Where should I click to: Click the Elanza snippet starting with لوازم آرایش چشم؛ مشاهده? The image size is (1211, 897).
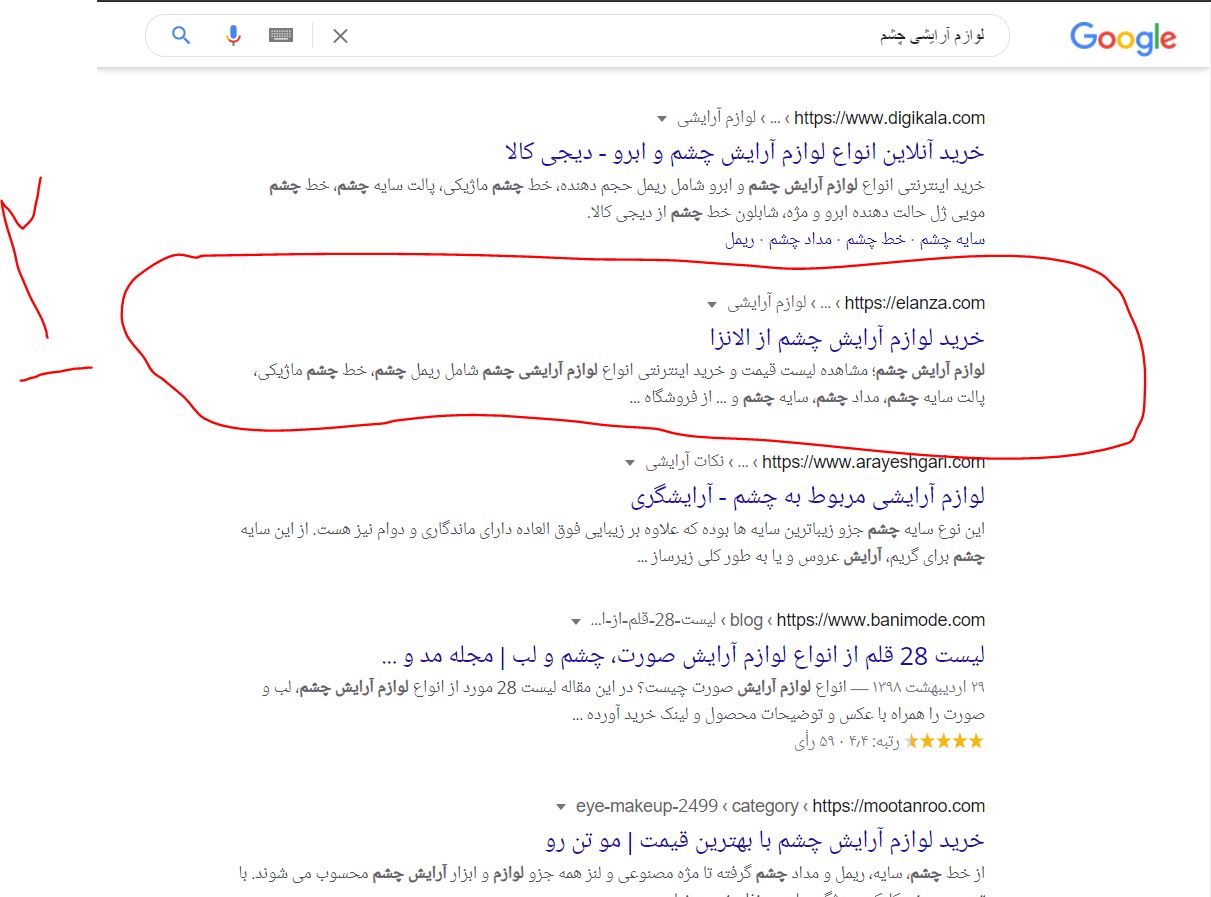(x=620, y=384)
